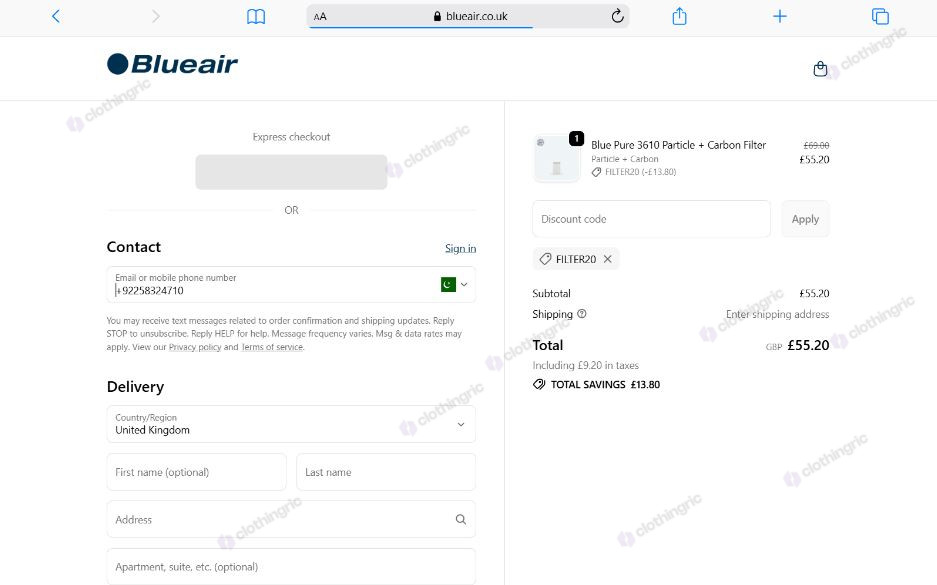Viewport: 937px width, 585px height.
Task: Open the Safari share sheet icon
Action: pos(679,16)
